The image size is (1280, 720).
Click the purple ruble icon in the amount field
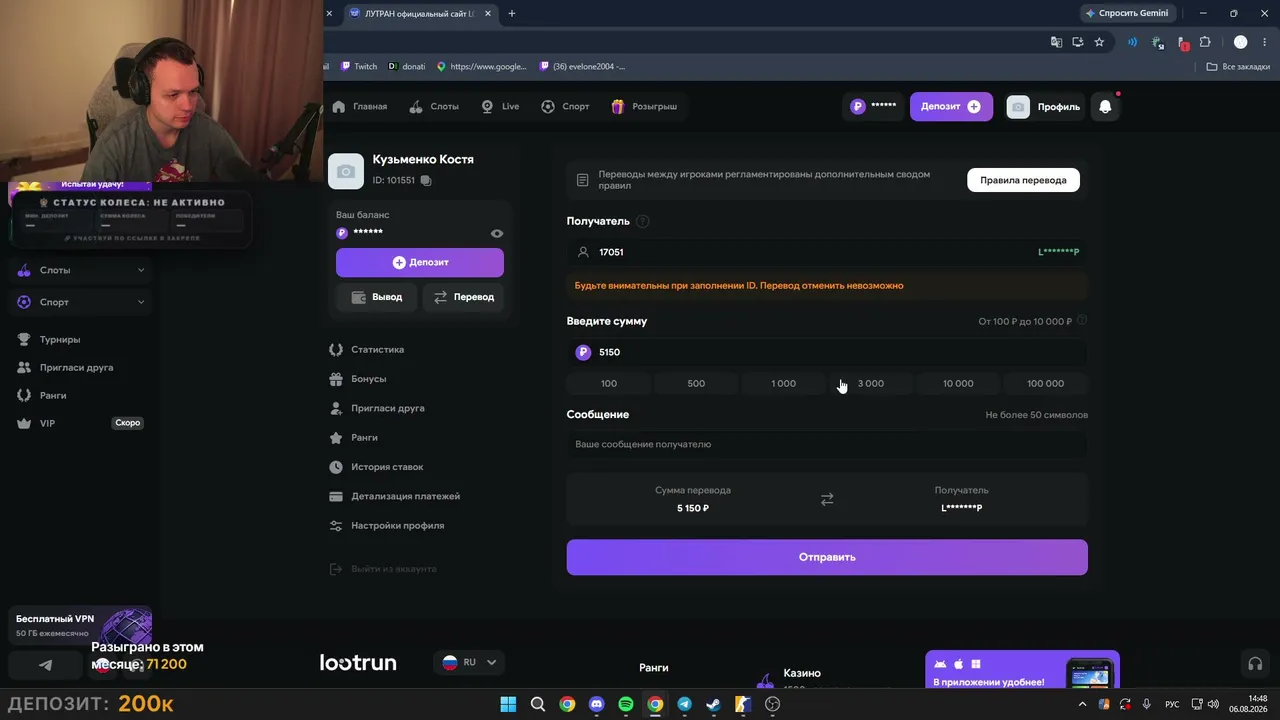583,352
